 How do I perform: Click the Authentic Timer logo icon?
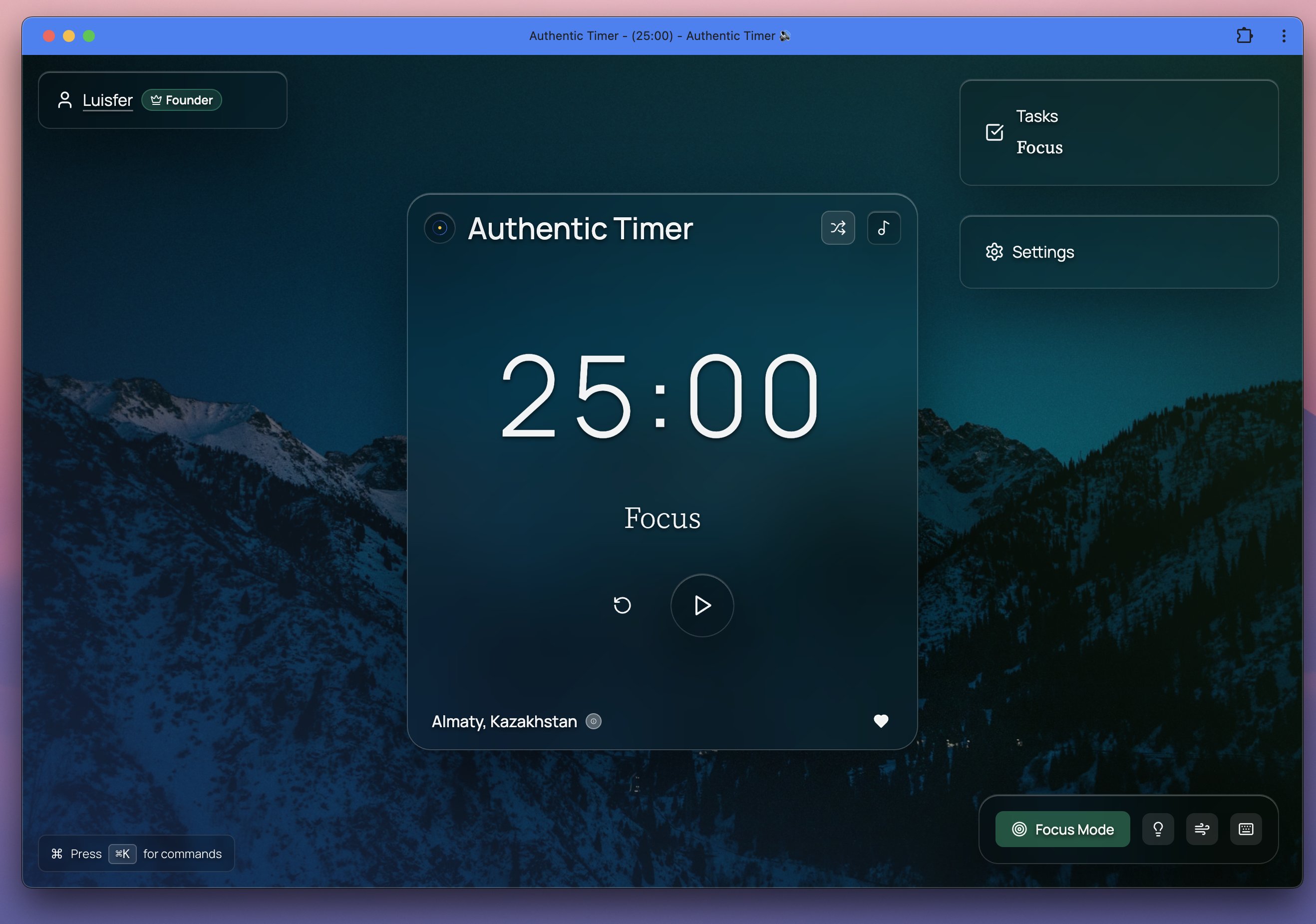[440, 228]
